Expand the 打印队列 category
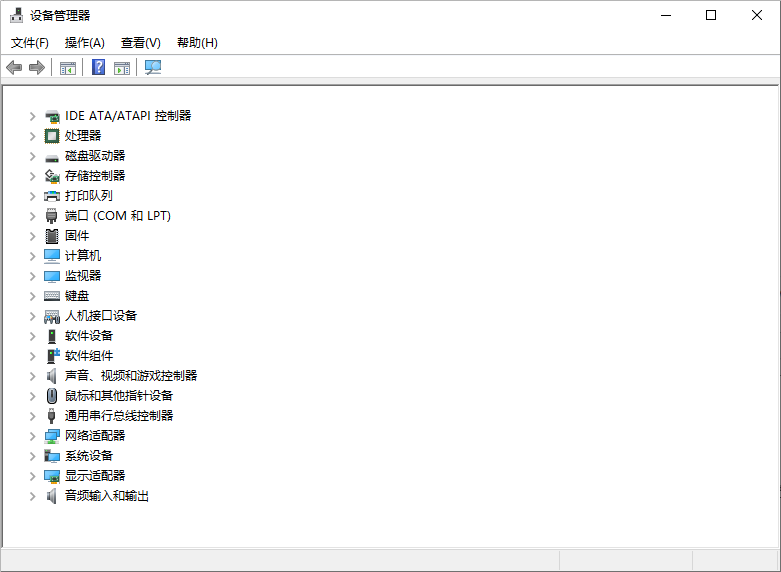 click(32, 196)
